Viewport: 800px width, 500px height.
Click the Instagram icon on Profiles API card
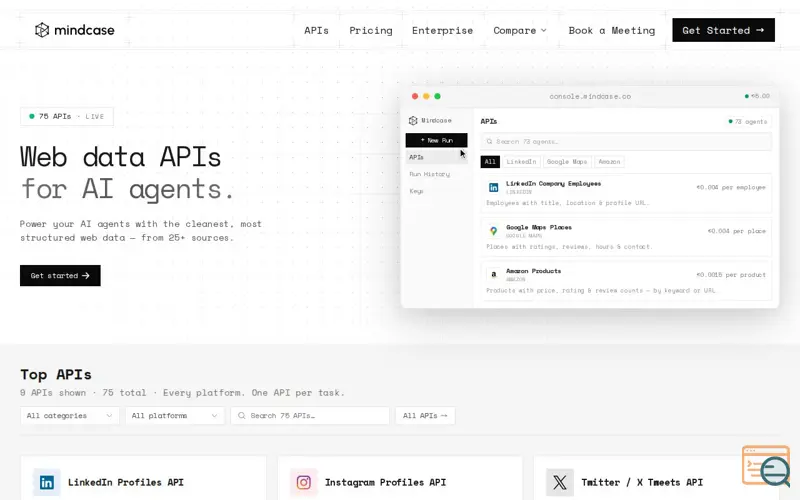(x=304, y=482)
